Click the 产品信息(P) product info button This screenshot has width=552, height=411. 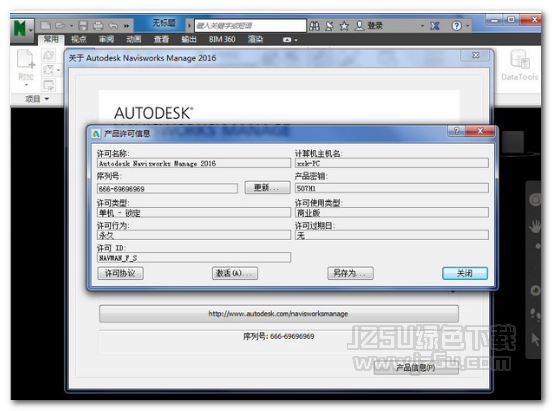click(x=416, y=368)
